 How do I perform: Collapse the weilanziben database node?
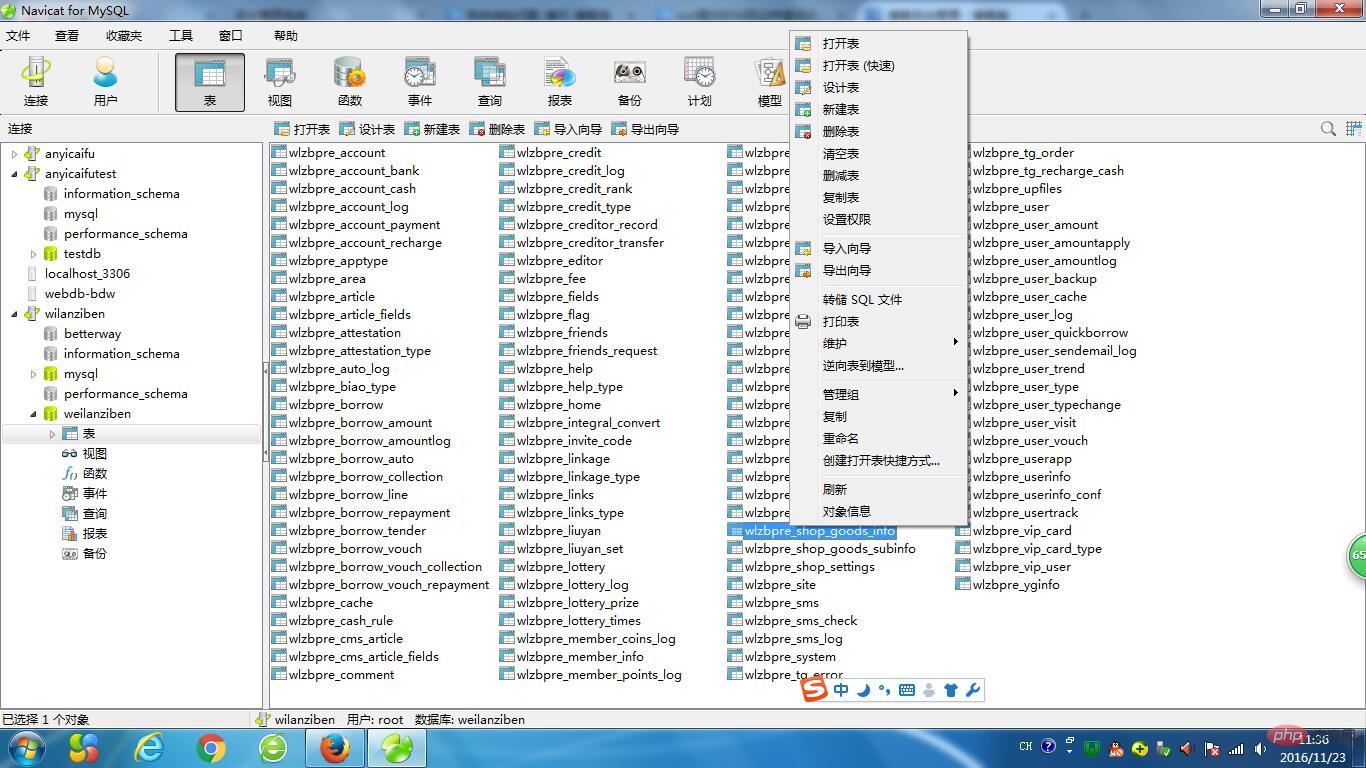click(x=33, y=414)
